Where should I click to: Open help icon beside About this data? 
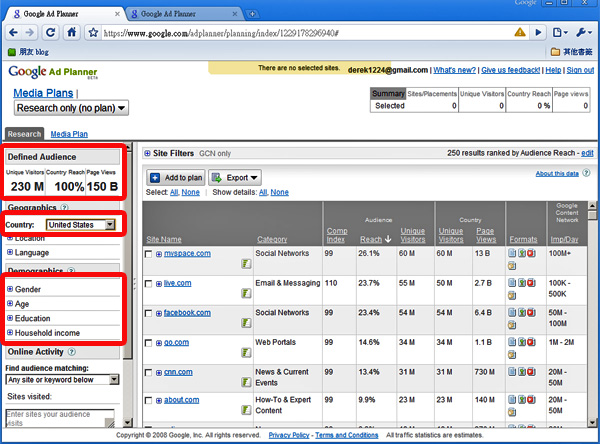(x=586, y=173)
